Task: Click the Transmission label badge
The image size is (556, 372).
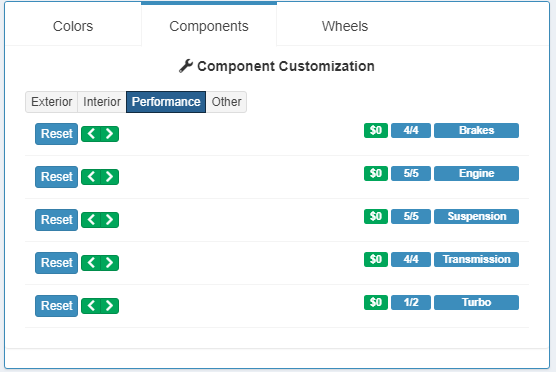Action: [476, 259]
